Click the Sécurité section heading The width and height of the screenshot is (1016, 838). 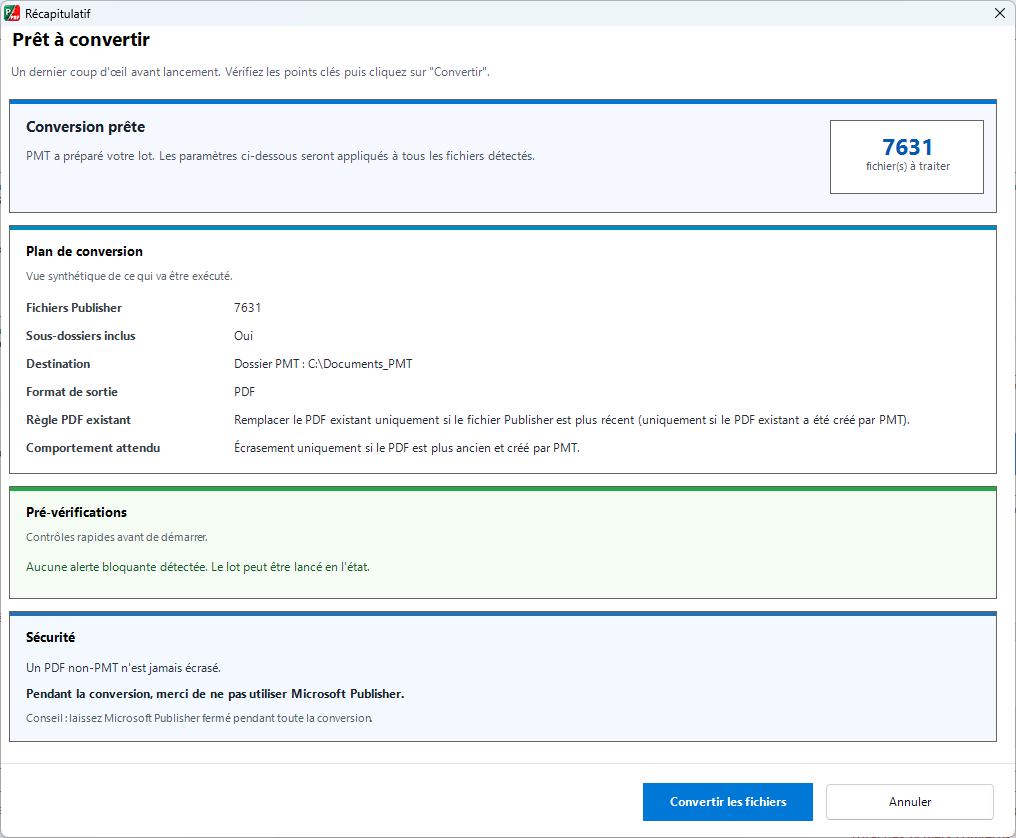click(51, 638)
